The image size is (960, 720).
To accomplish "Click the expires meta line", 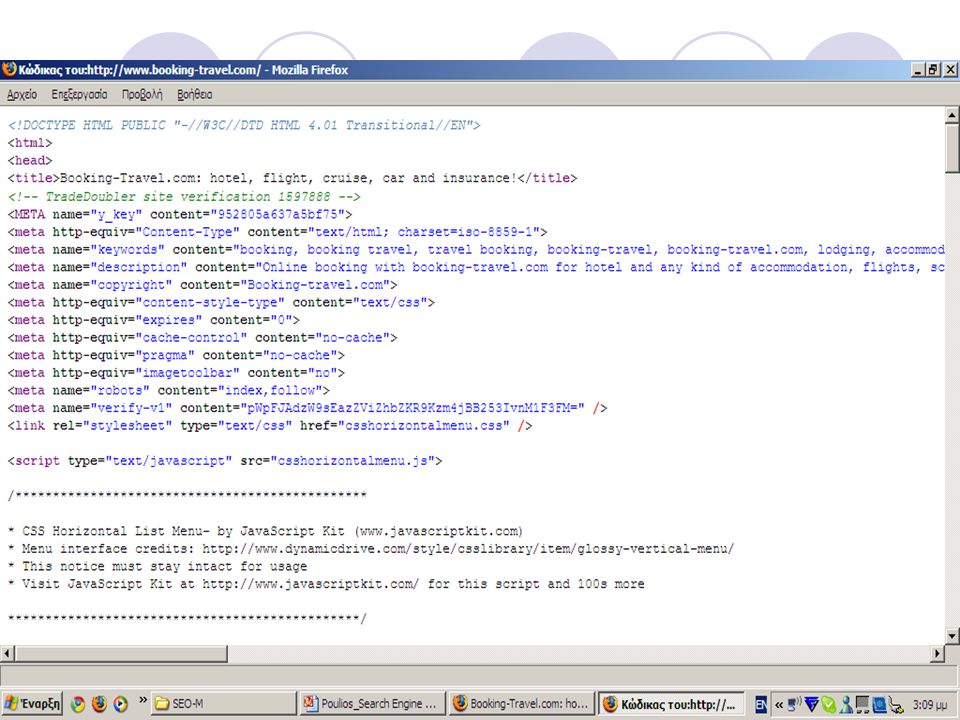I will pos(154,320).
